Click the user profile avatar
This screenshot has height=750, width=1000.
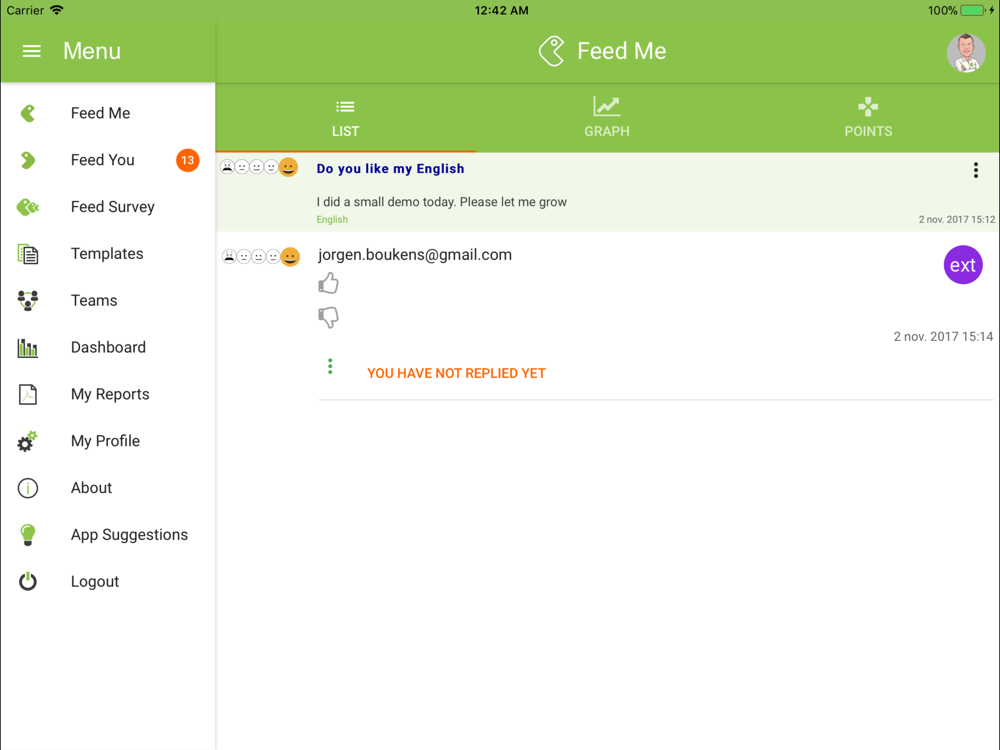coord(966,52)
